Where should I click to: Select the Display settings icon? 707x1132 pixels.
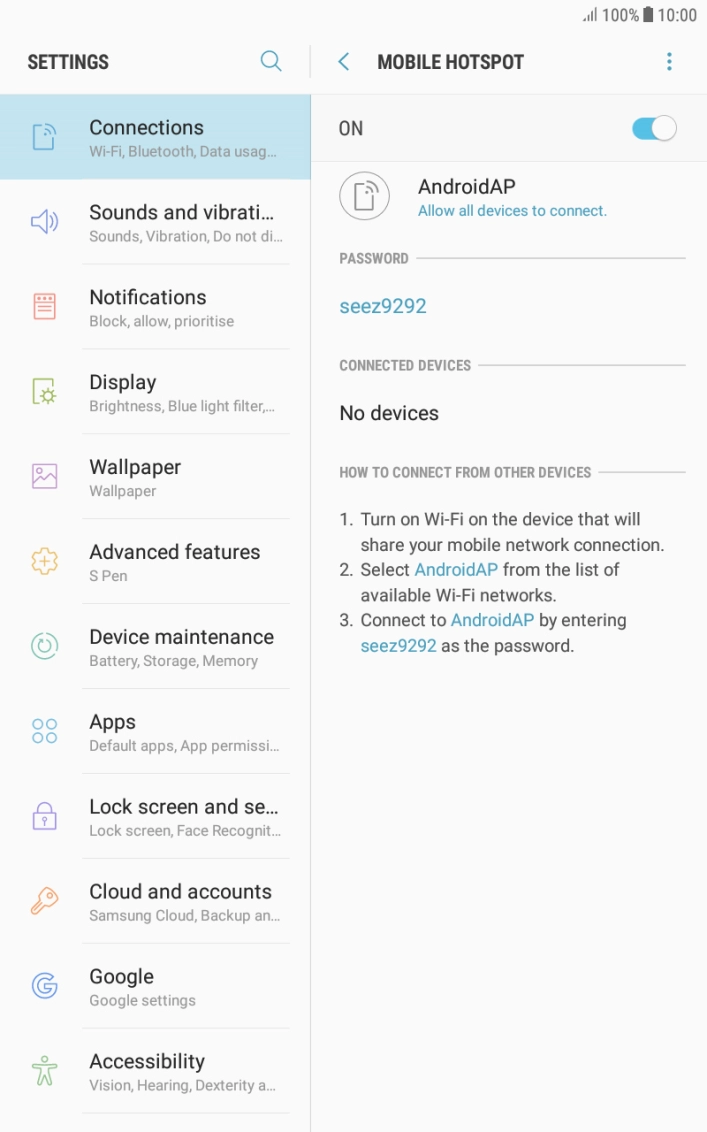pyautogui.click(x=43, y=391)
